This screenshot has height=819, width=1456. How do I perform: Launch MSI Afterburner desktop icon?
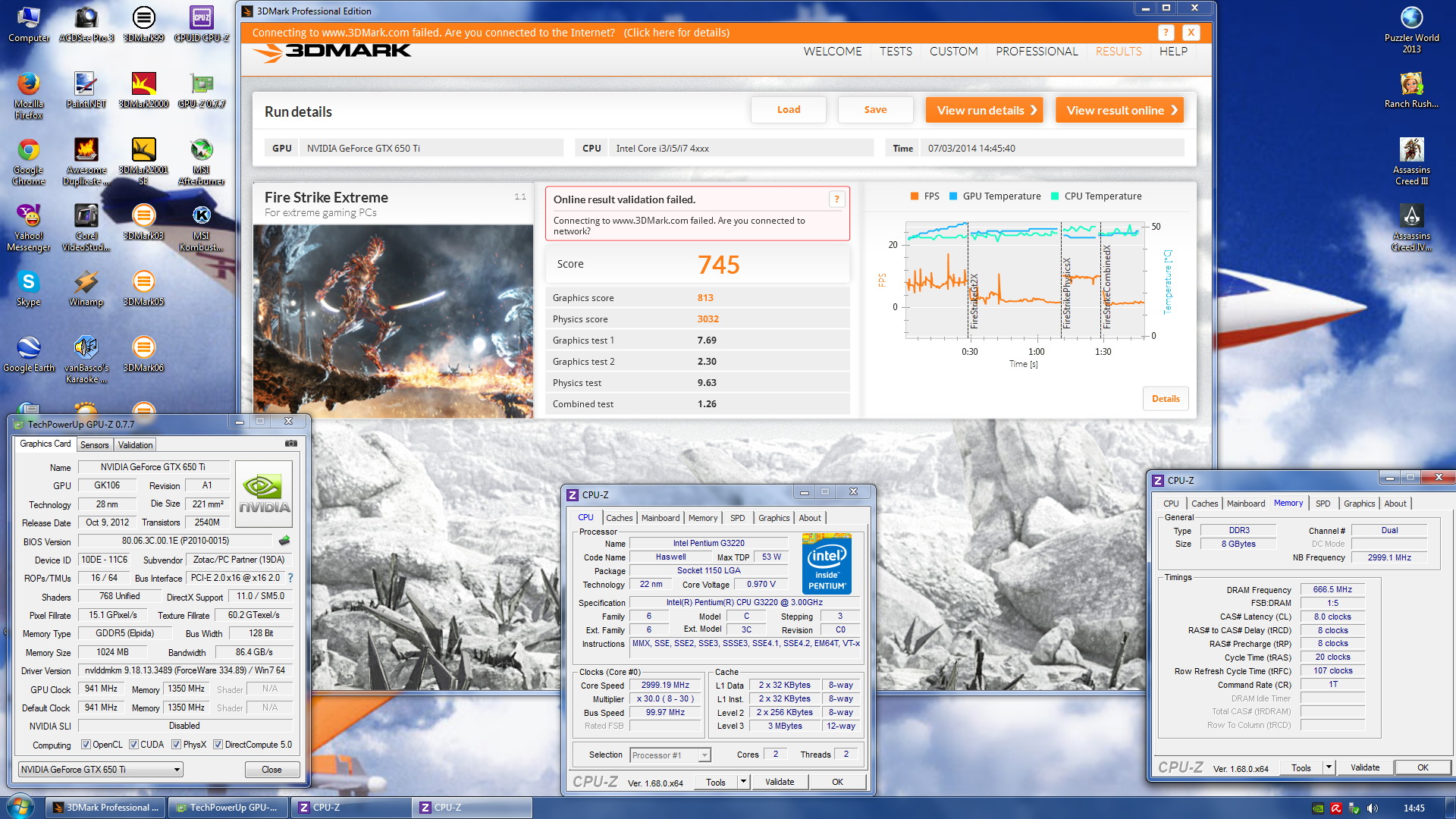point(201,162)
